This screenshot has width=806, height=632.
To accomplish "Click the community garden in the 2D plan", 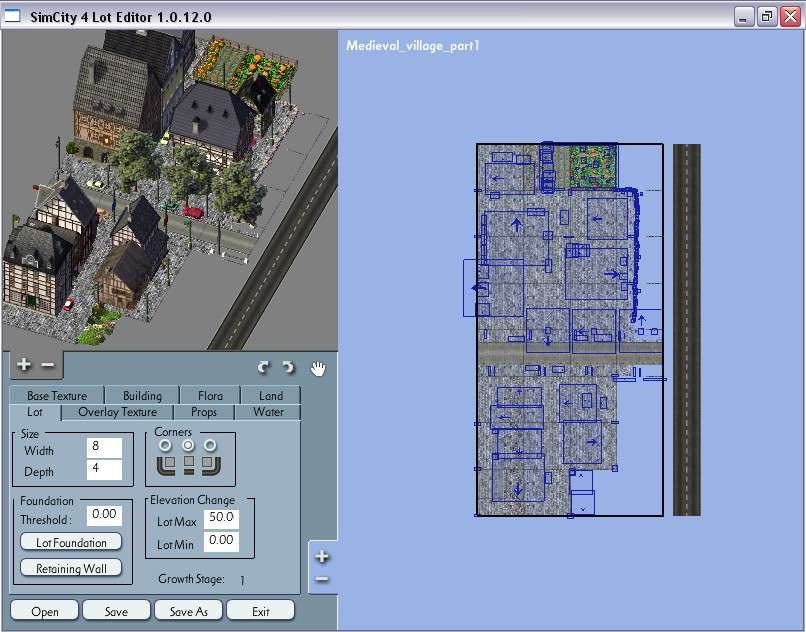I will (592, 166).
